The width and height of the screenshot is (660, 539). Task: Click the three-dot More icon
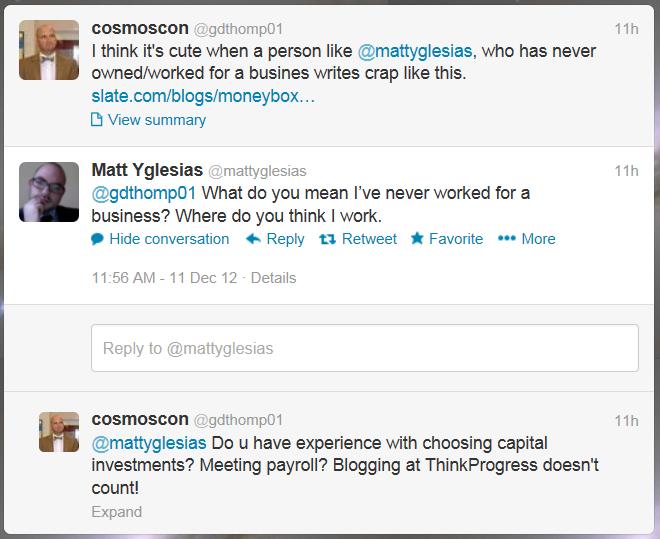tap(506, 239)
